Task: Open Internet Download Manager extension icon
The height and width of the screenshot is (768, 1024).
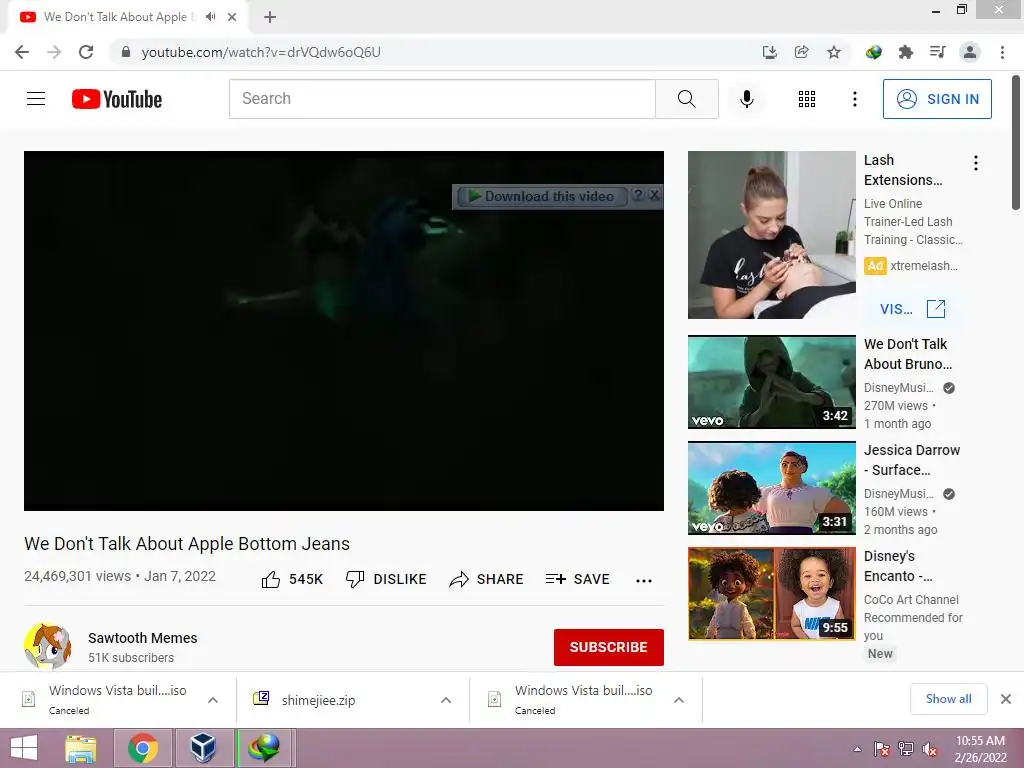Action: click(873, 52)
